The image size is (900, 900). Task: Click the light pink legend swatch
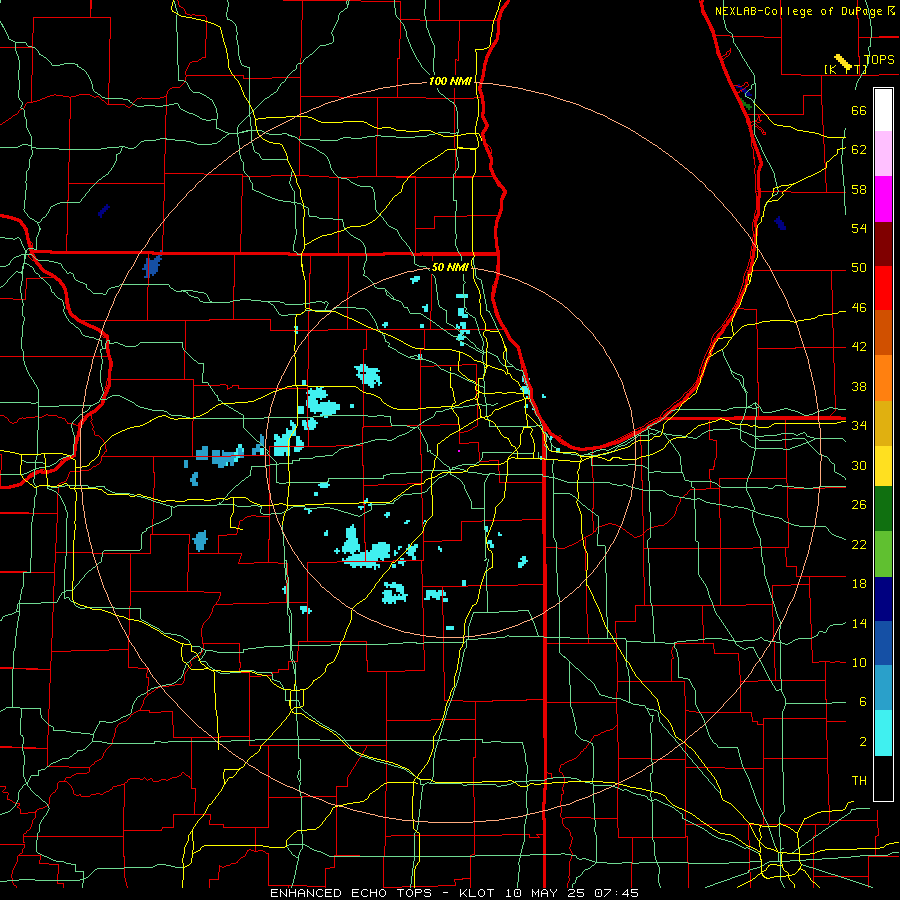tap(883, 153)
